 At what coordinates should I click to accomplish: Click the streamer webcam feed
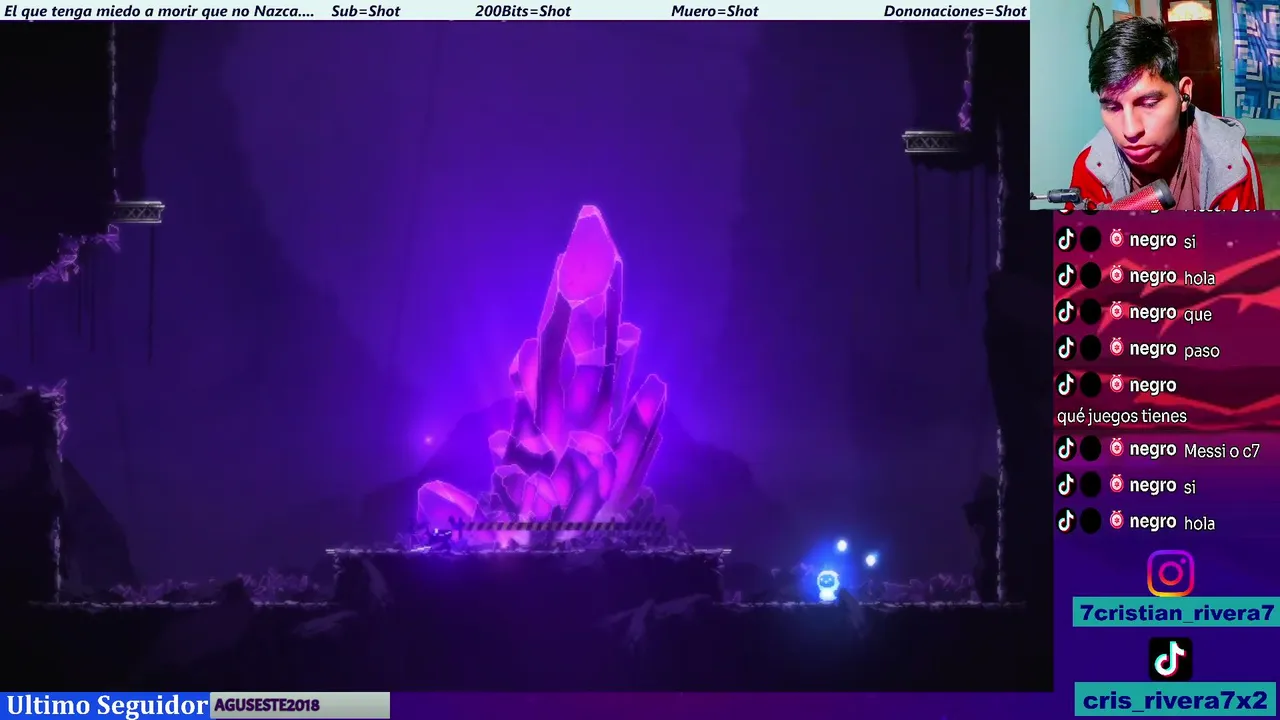pos(1155,104)
